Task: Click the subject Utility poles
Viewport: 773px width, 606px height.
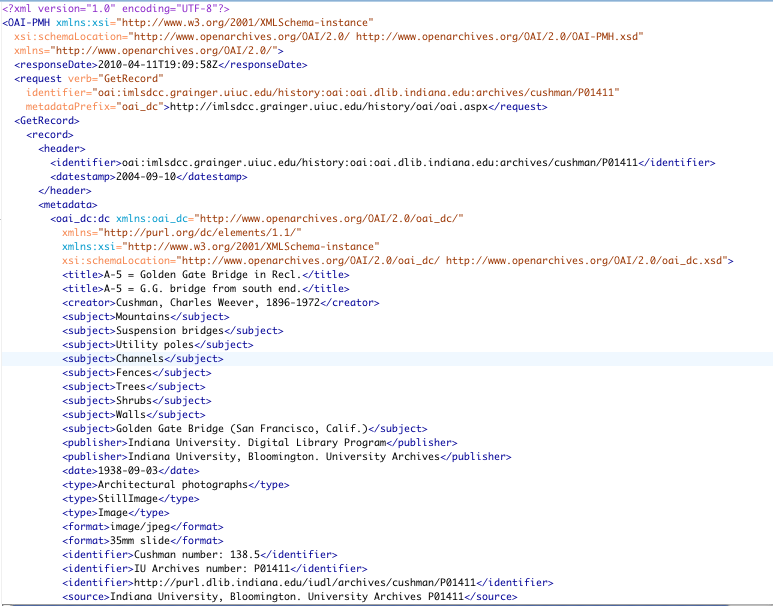Action: pyautogui.click(x=158, y=345)
